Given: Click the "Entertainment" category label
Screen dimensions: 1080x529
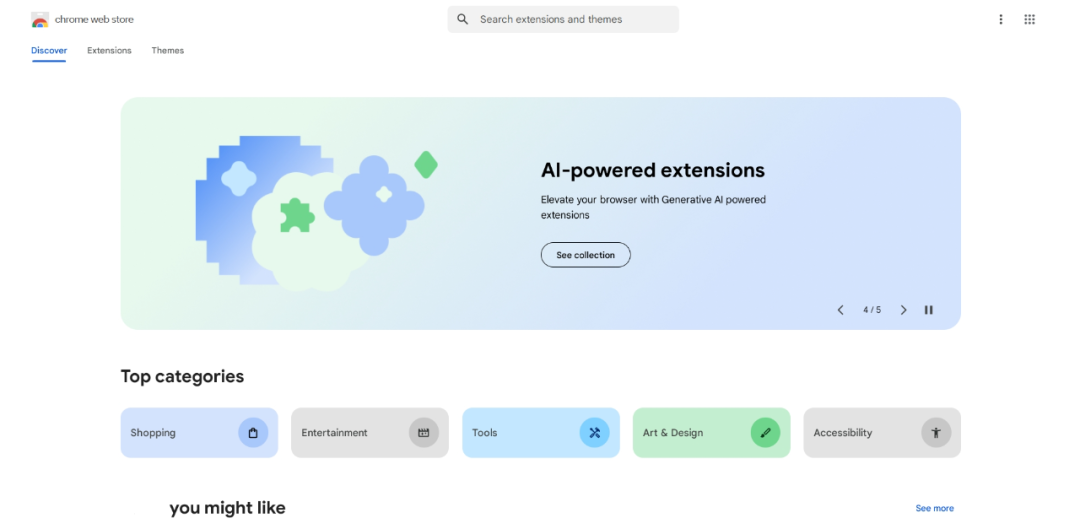Looking at the screenshot, I should click(x=334, y=433).
